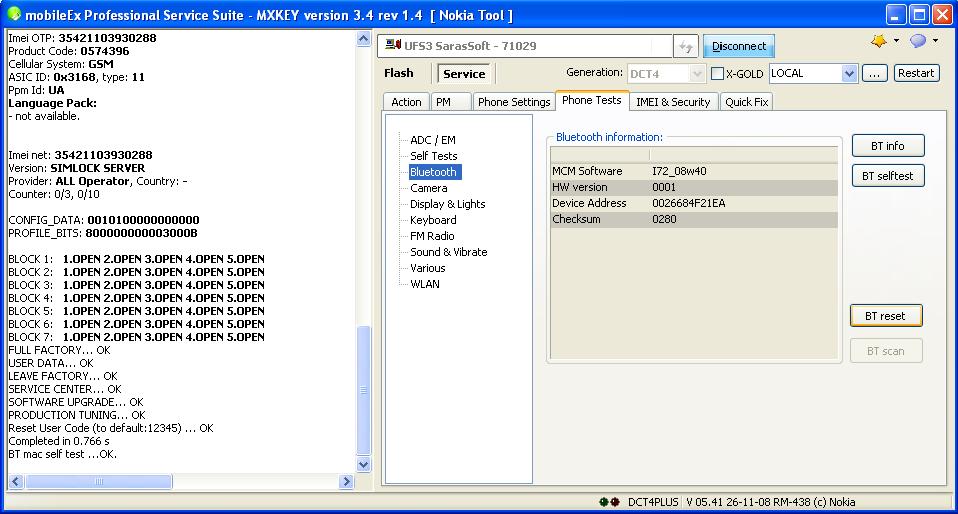Click the log horizontal scrollbar thumb

tap(98, 482)
